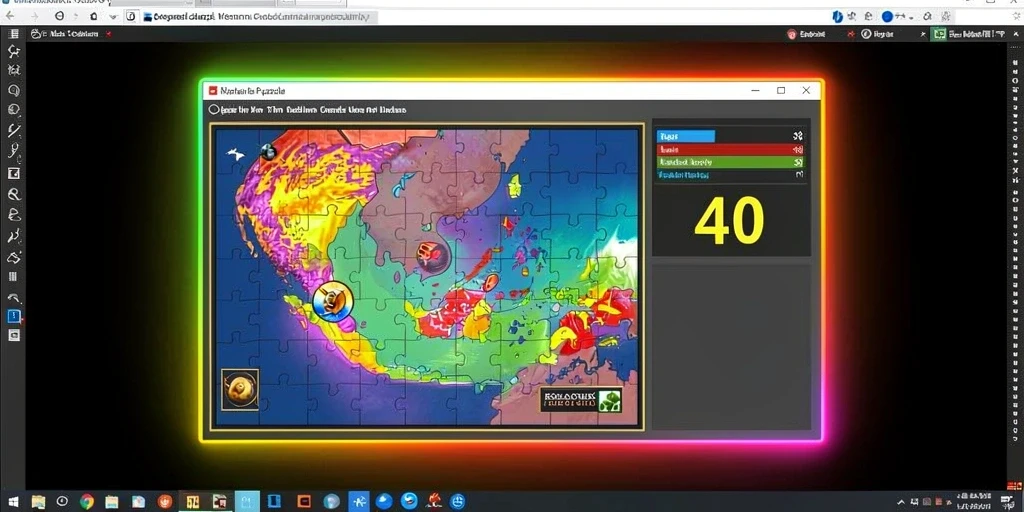The width and height of the screenshot is (1024, 512).
Task: Switch to the left app tab beside the list icon
Action: (65, 34)
